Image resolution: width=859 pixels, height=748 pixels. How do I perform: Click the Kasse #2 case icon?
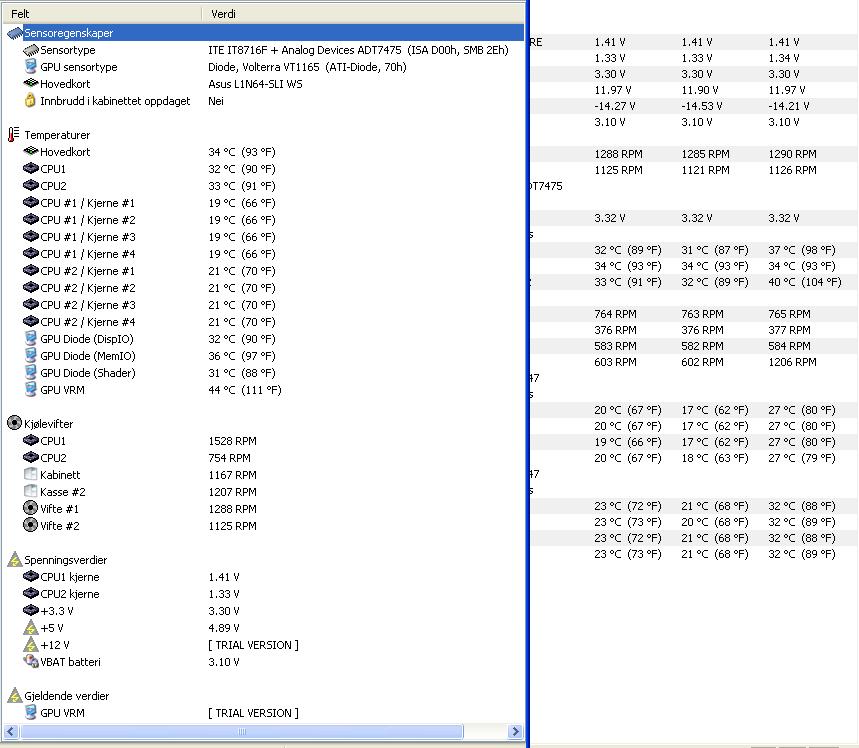31,491
